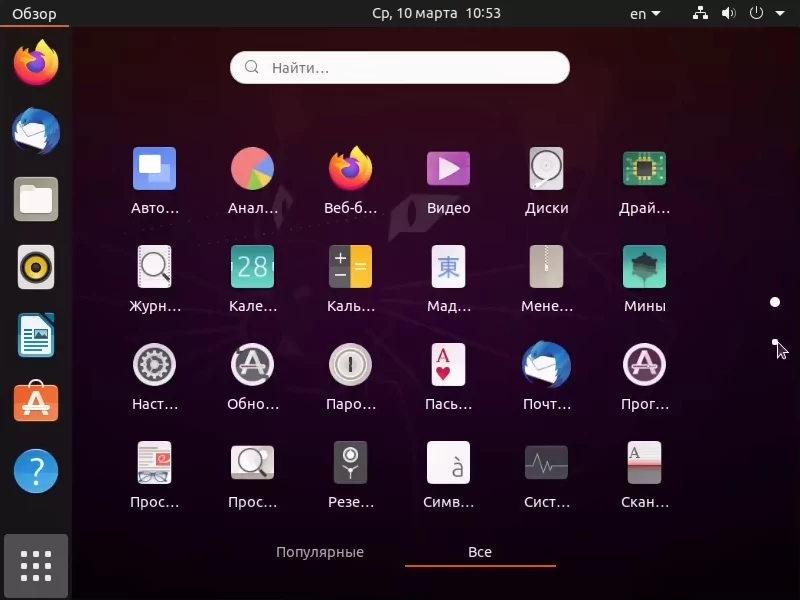The width and height of the screenshot is (800, 600).
Task: Launch the Резе… backups app
Action: [351, 463]
